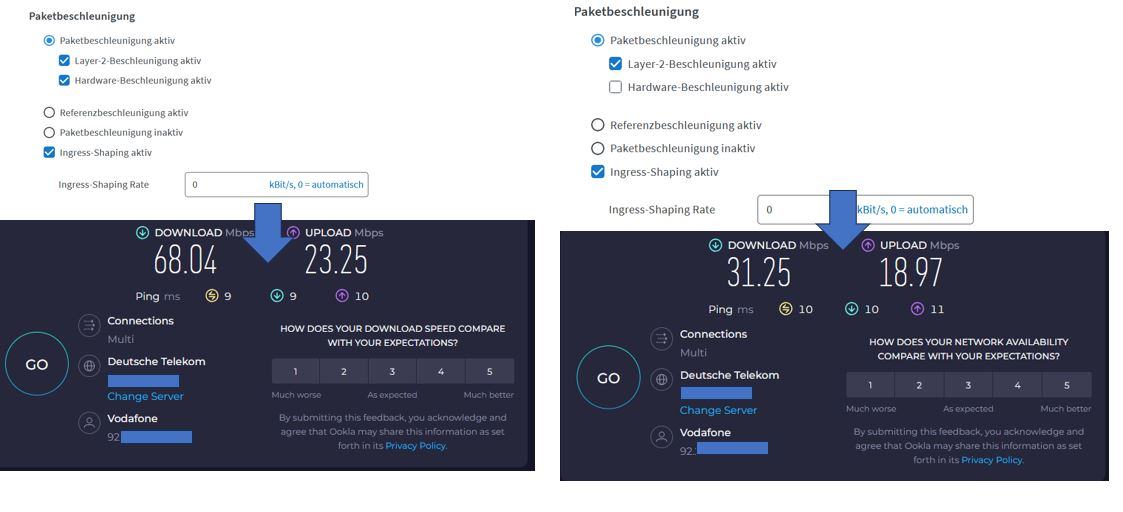Select Referenzbeschleunigung aktiv radio in the left settings
Image resolution: width=1123 pixels, height=512 pixels.
point(50,113)
